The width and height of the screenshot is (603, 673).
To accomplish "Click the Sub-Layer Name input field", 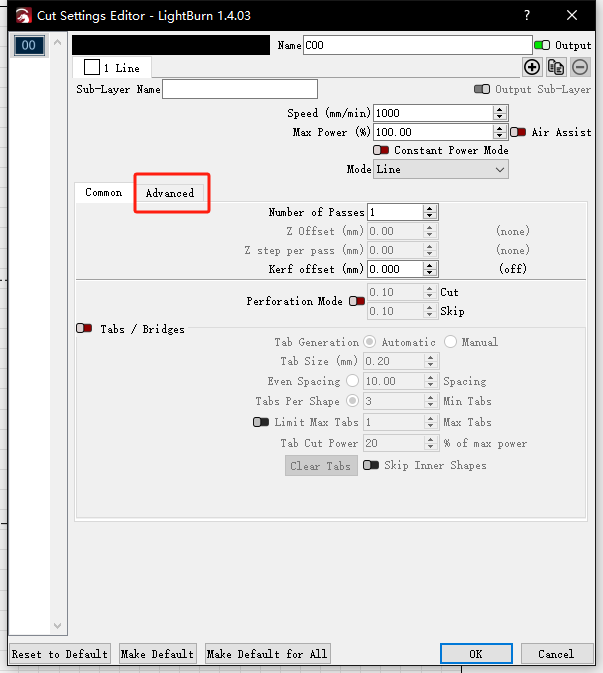I will click(x=240, y=89).
